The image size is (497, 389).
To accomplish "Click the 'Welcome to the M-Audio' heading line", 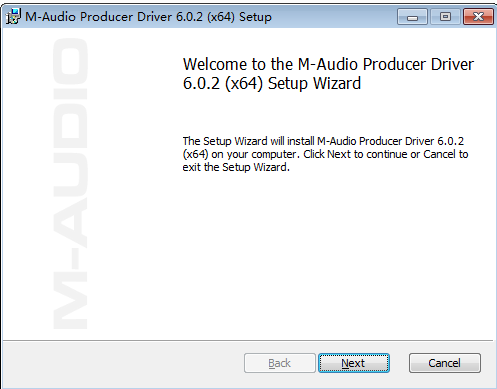I will tap(328, 64).
